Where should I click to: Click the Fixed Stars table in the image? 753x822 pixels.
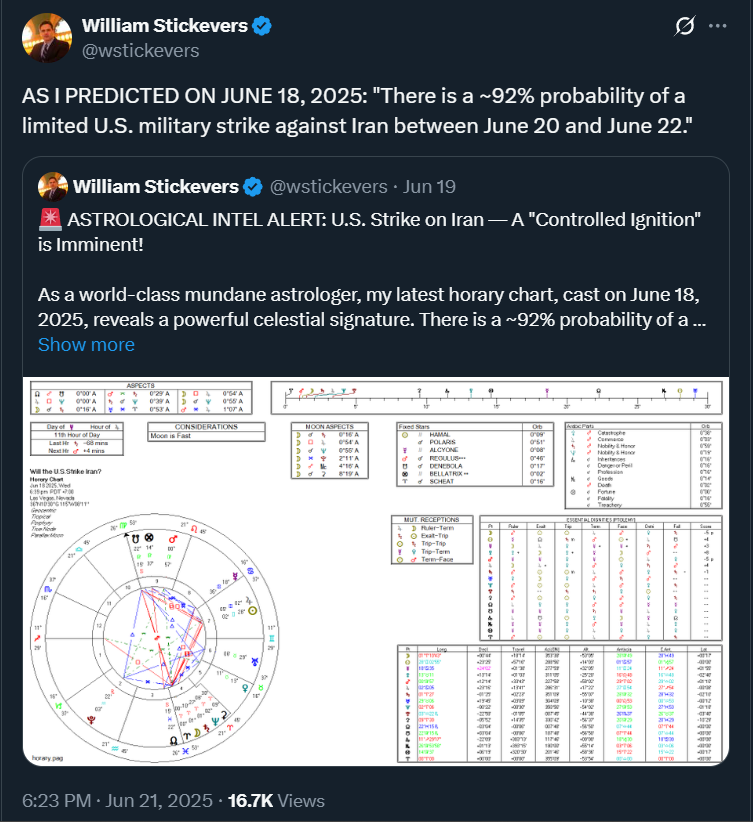tap(475, 455)
